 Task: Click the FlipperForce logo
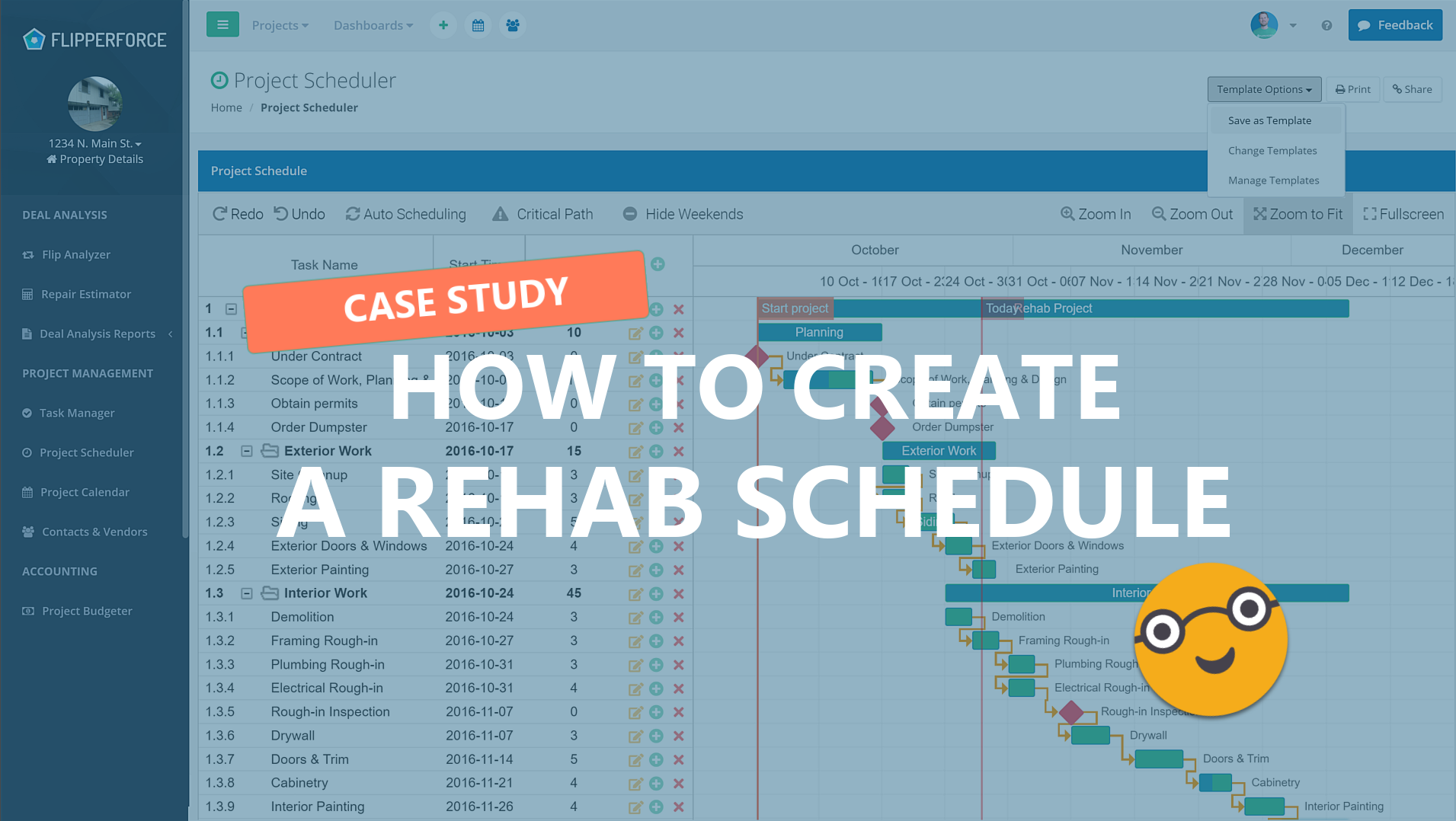[x=94, y=40]
